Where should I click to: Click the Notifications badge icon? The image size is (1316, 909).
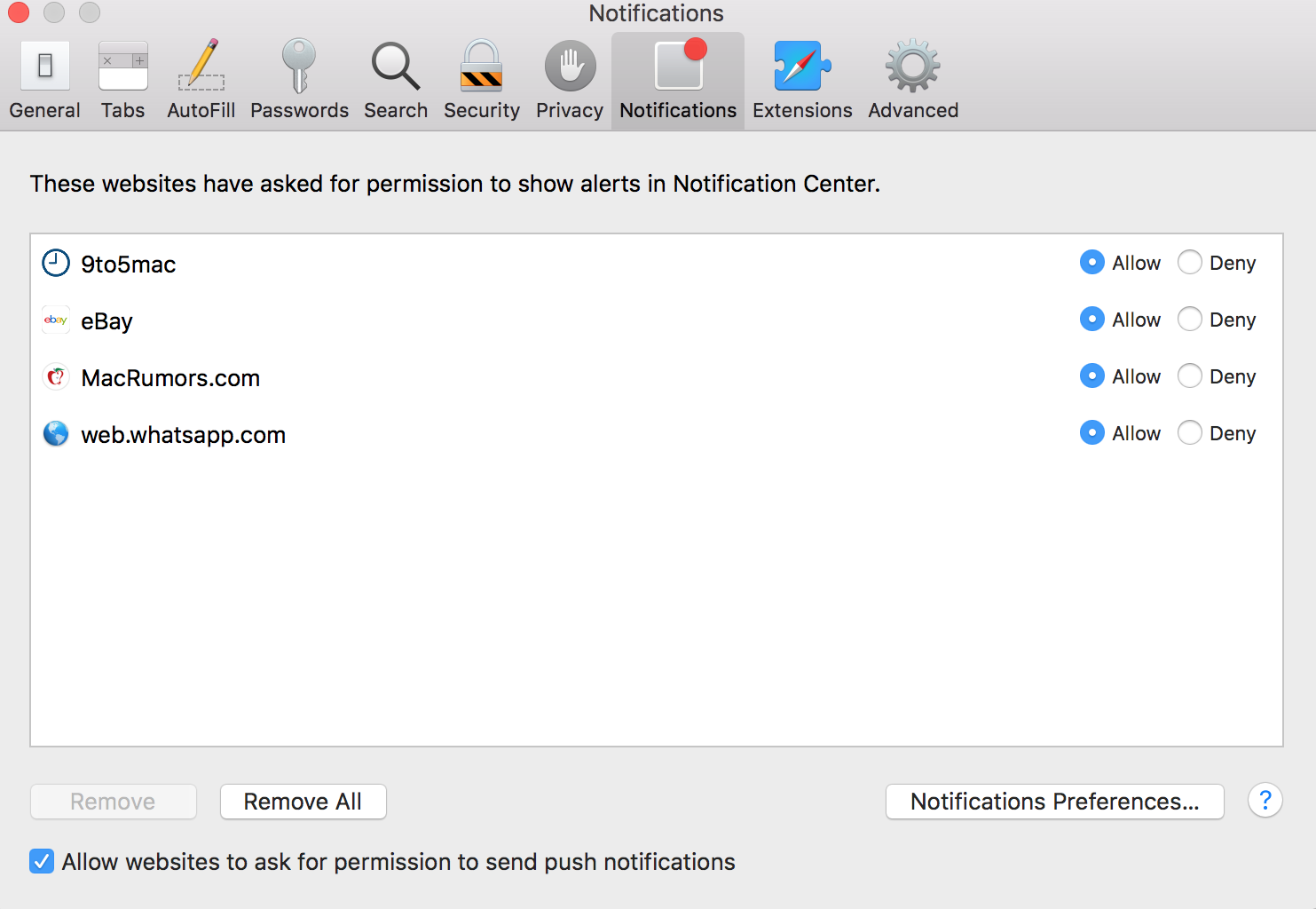point(680,65)
